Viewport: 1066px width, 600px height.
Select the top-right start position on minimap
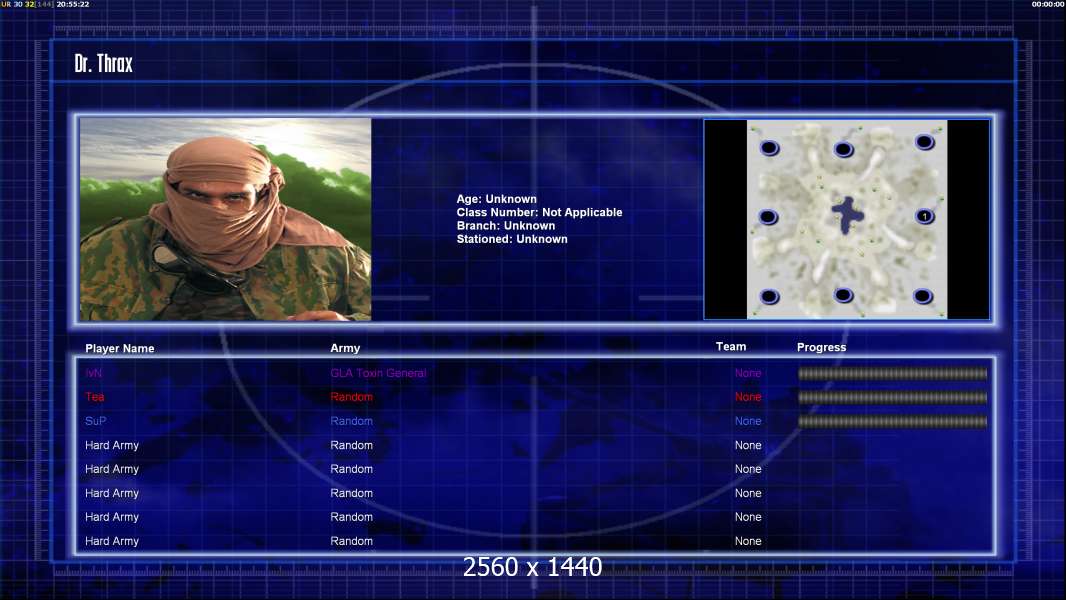coord(925,143)
